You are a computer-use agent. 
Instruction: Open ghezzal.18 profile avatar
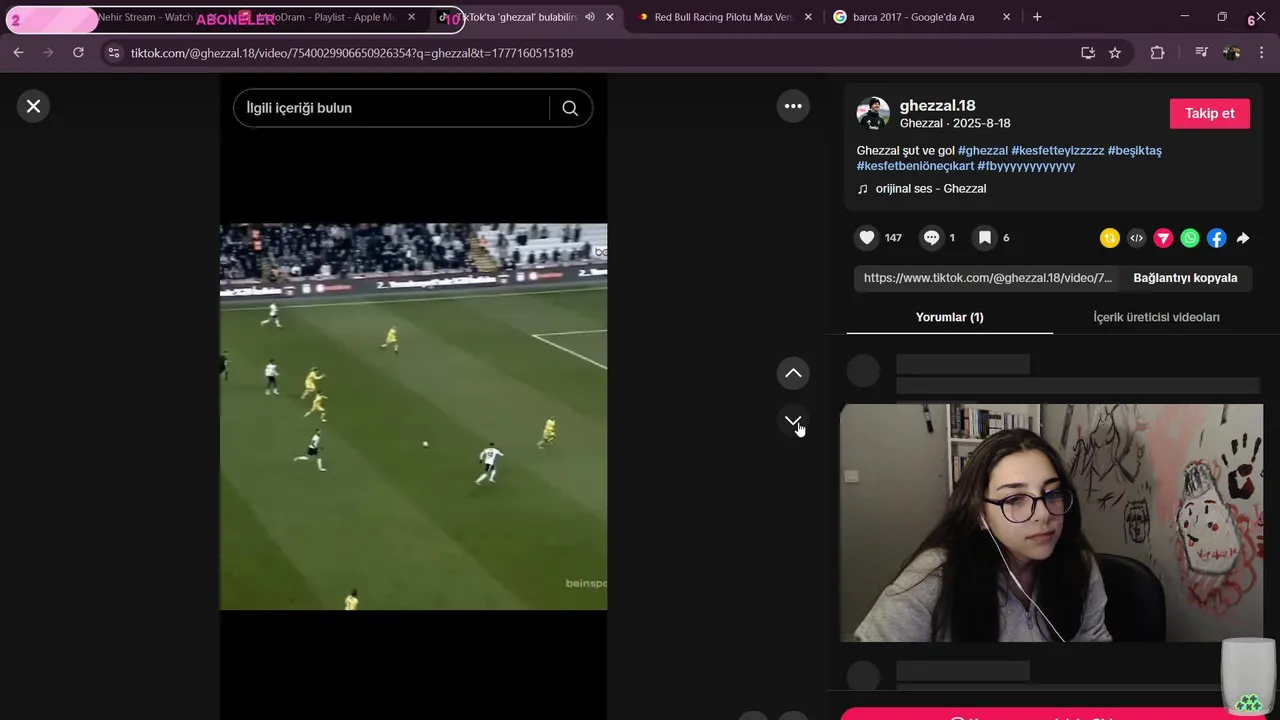click(x=873, y=114)
